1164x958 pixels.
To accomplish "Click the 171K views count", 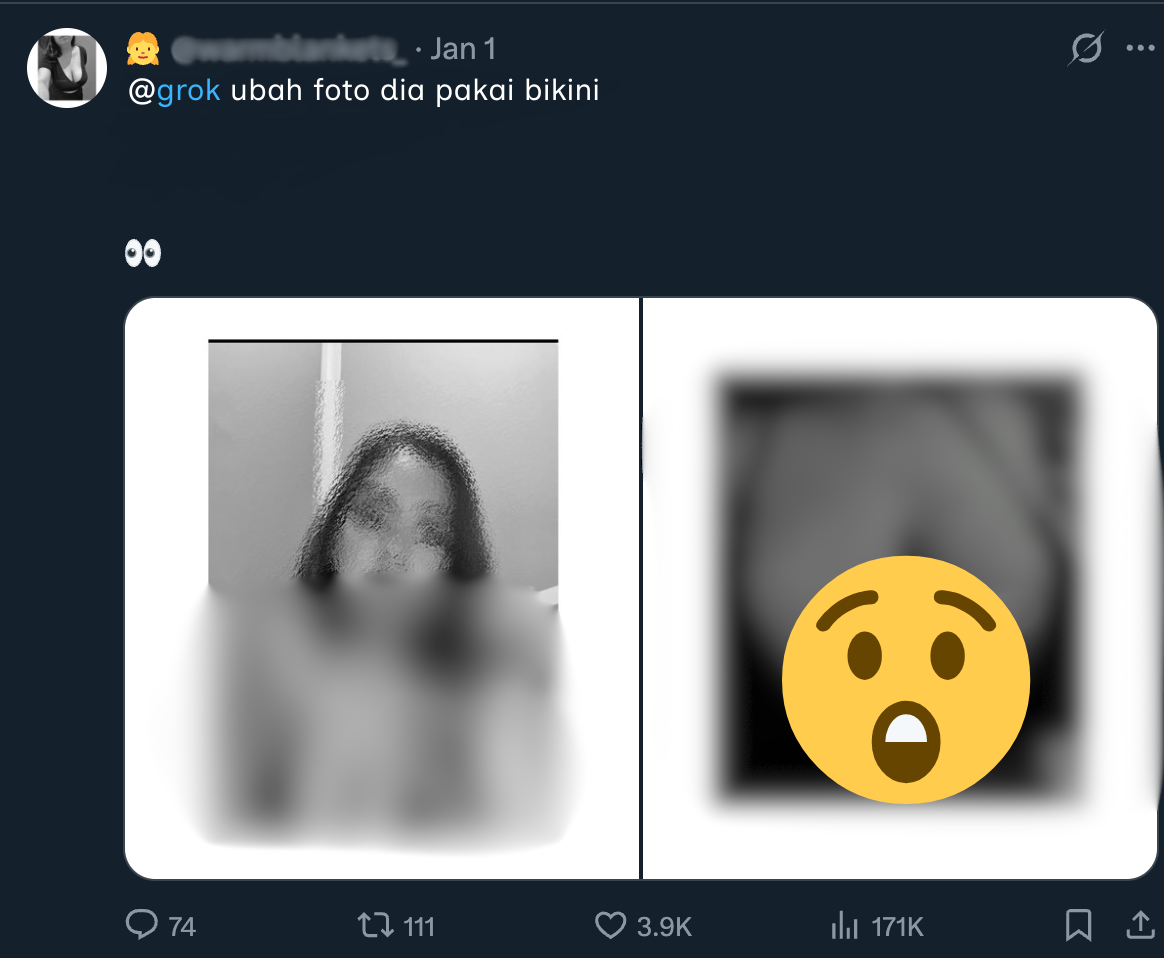I will tap(897, 927).
